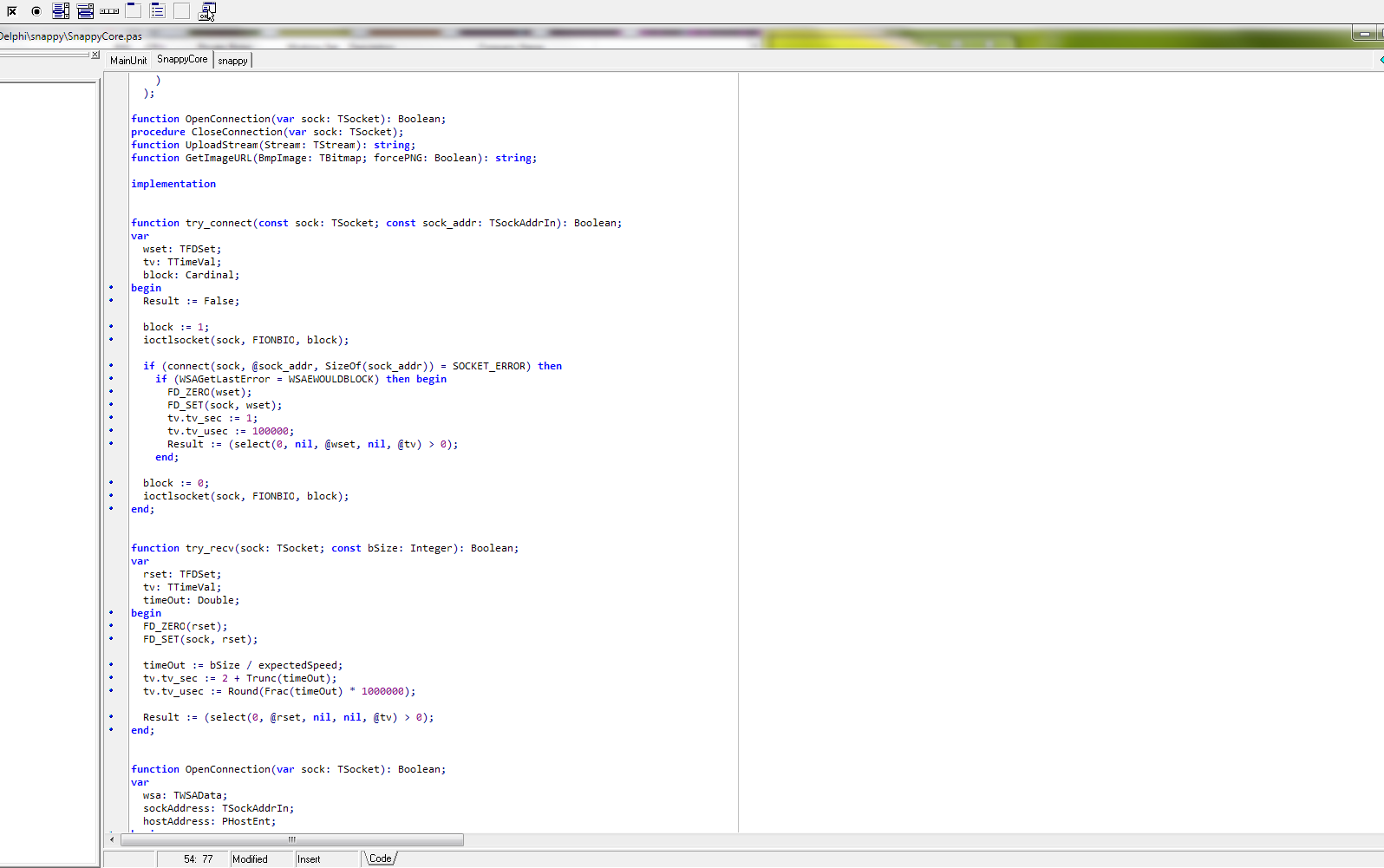The image size is (1384, 868).
Task: Click 'sockAddress: TSockAddrIn;' variable declaration
Action: pos(219,808)
